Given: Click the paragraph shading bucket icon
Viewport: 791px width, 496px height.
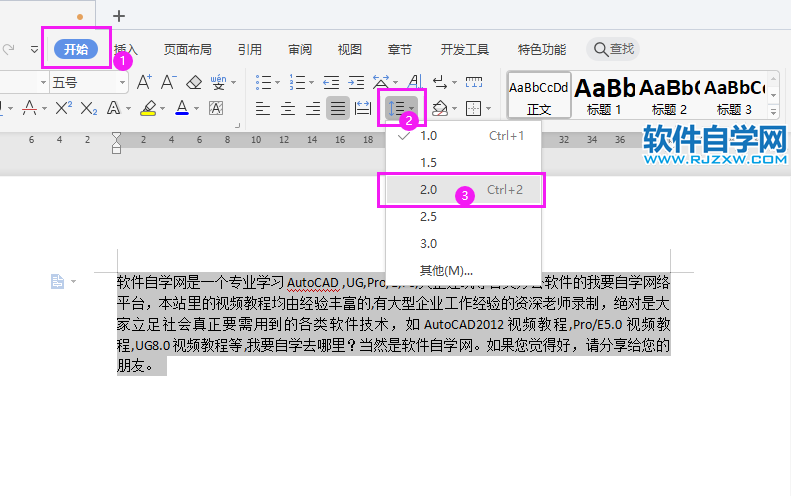Looking at the screenshot, I should tap(440, 108).
